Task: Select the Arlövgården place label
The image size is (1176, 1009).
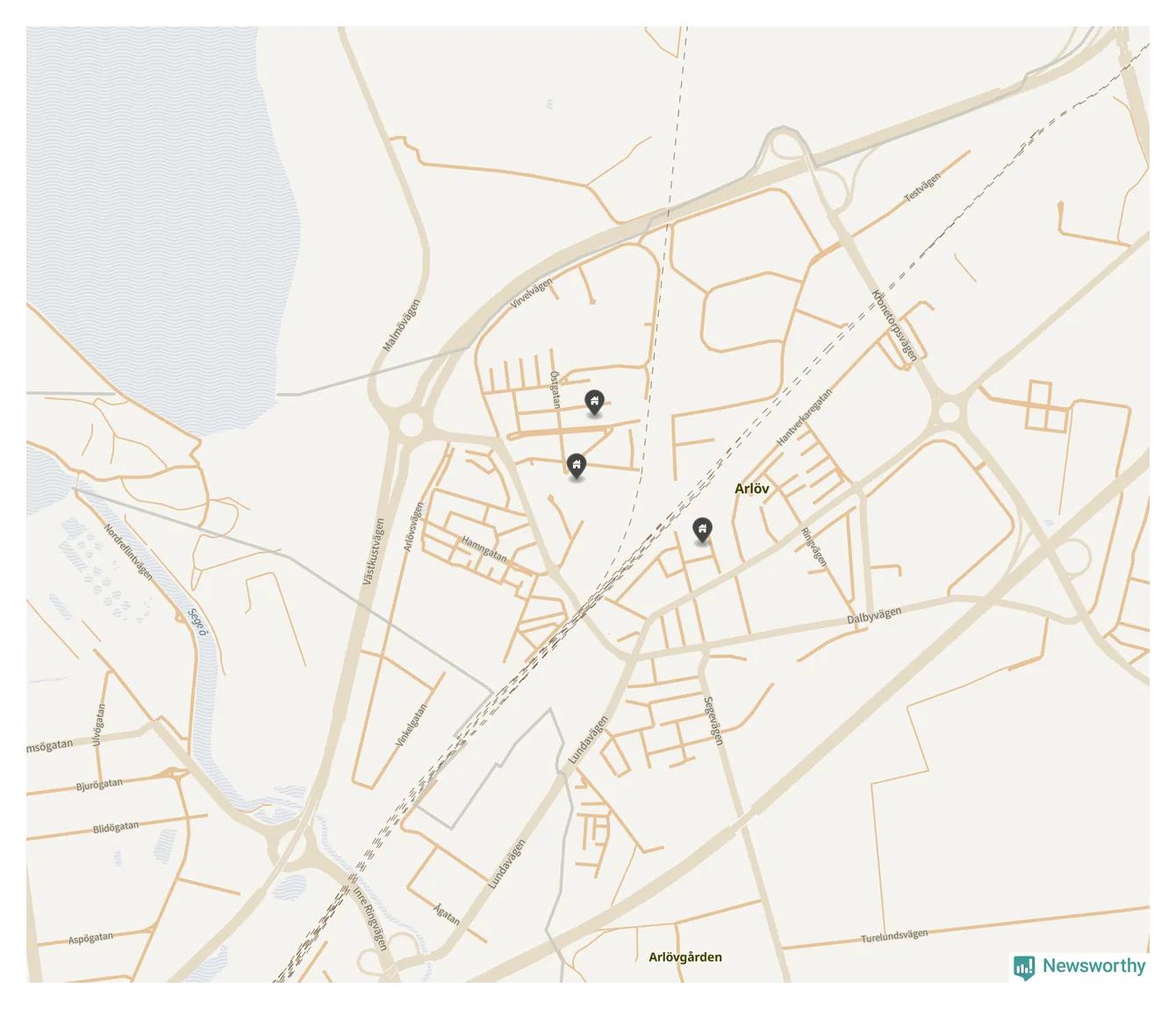Action: click(x=685, y=957)
